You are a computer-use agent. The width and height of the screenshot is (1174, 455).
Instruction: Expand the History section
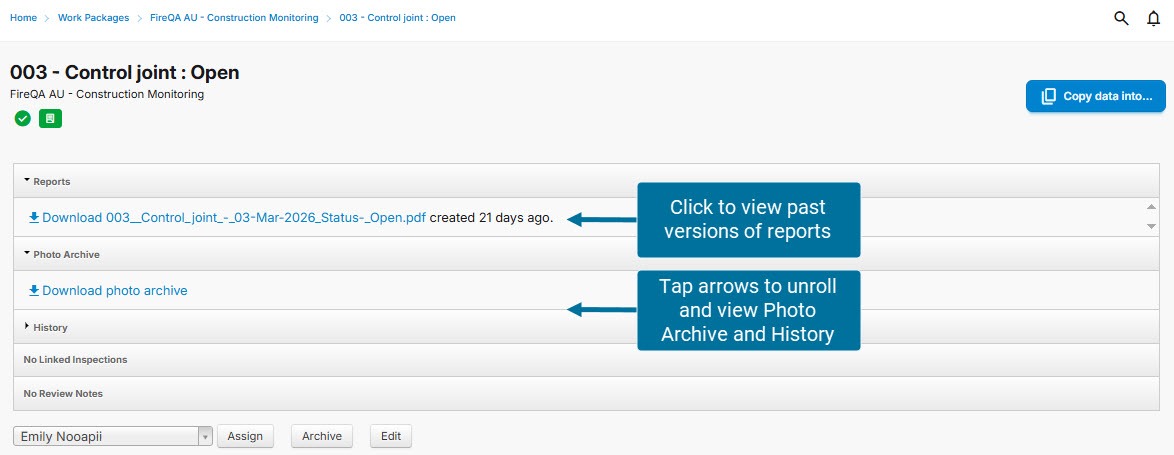tap(50, 328)
